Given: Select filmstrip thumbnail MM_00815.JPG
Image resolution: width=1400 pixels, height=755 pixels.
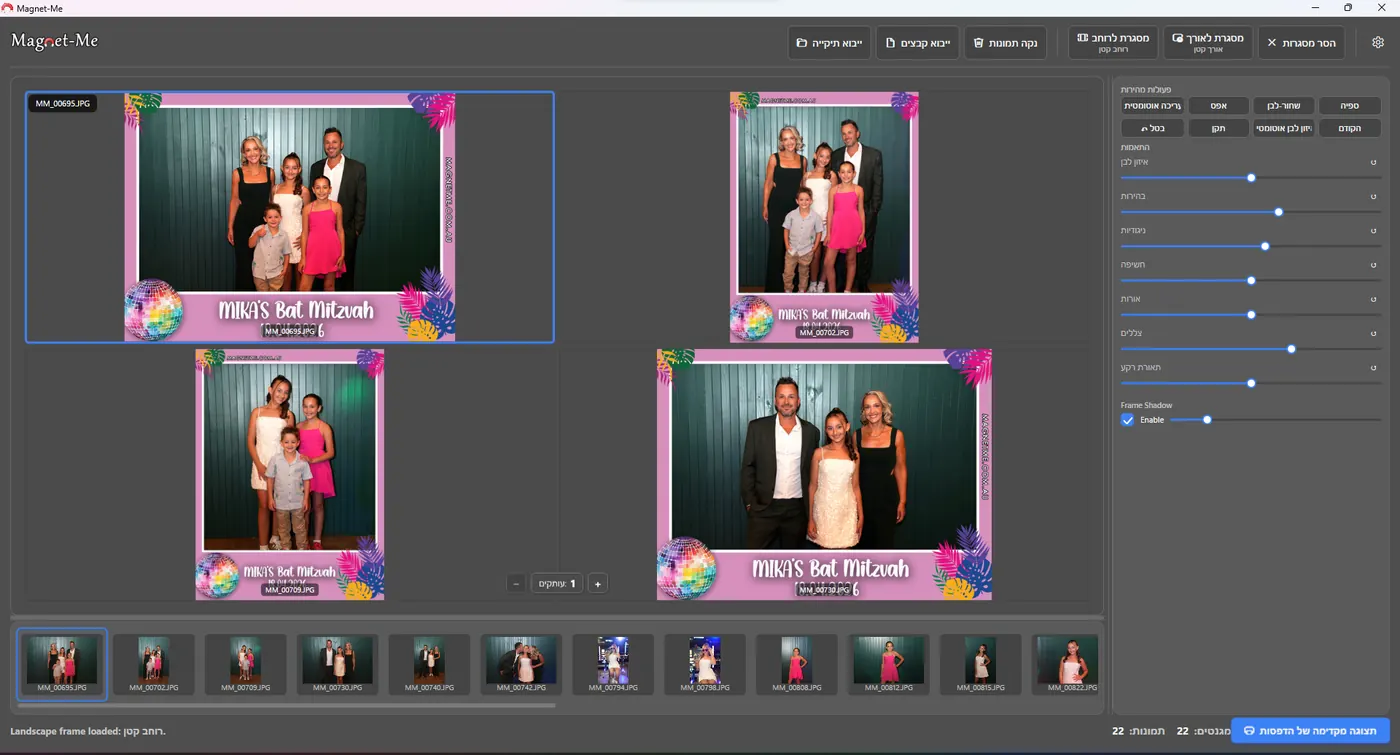Looking at the screenshot, I should [x=981, y=664].
